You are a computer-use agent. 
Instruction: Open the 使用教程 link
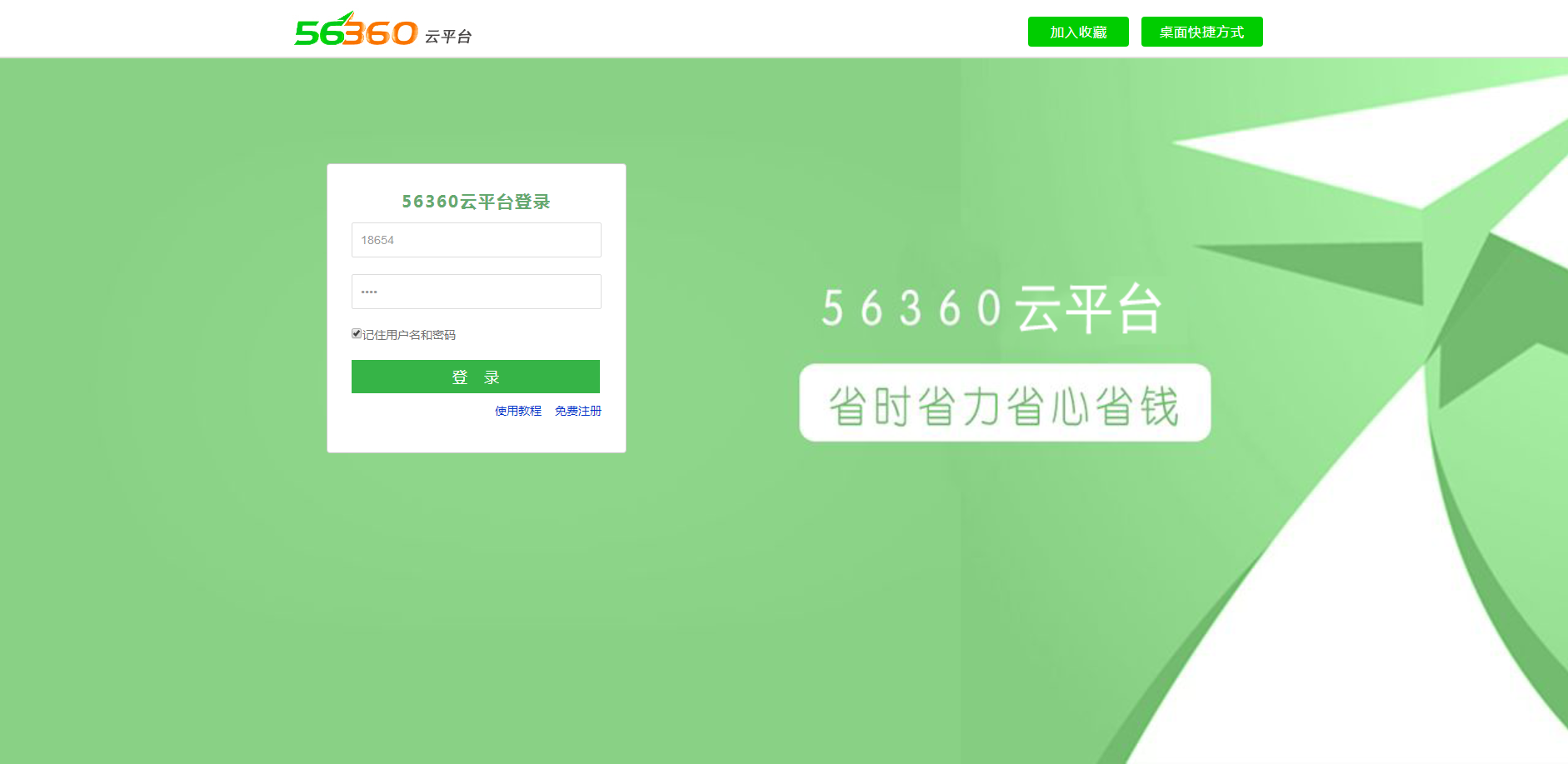click(518, 411)
